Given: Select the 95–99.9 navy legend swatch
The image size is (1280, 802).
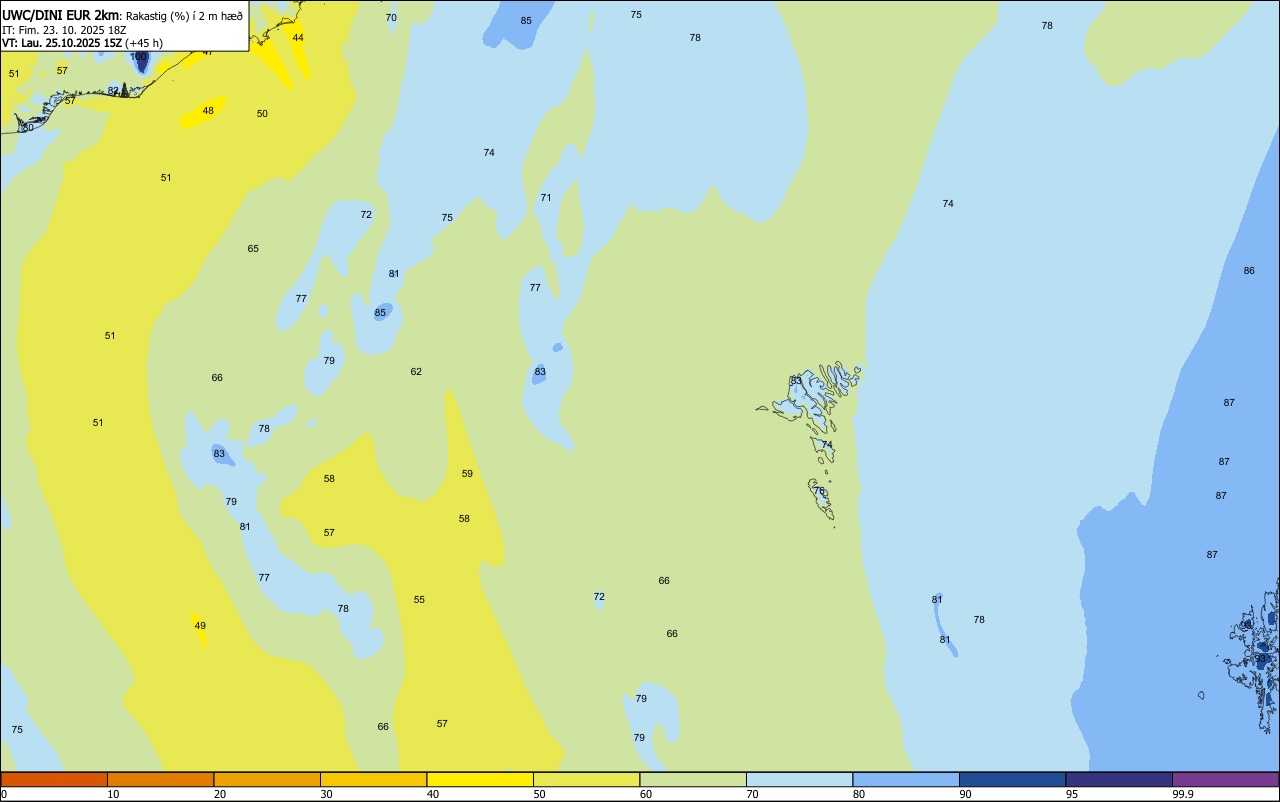Looking at the screenshot, I should (1119, 779).
